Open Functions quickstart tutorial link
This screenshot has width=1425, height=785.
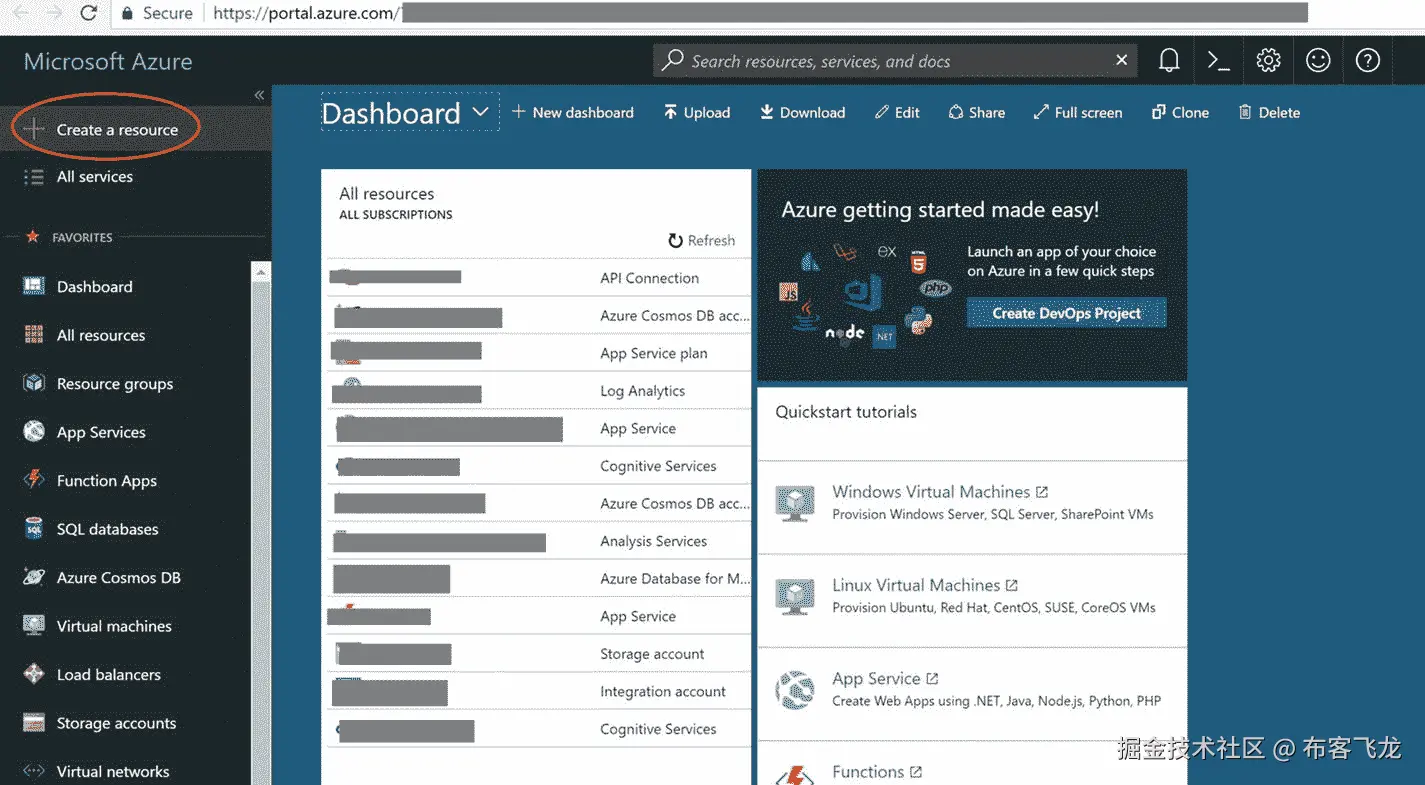tap(877, 772)
